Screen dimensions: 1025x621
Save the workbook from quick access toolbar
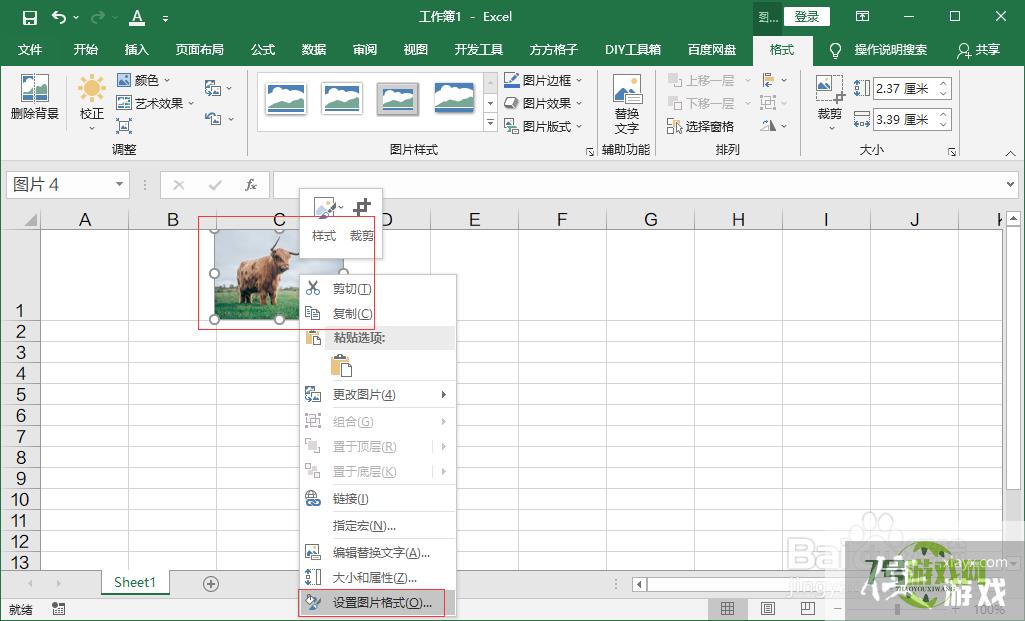click(30, 17)
